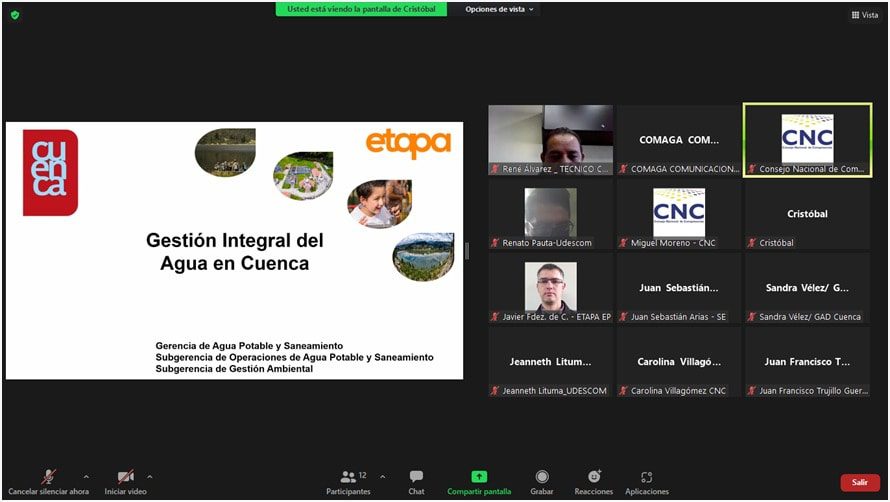890x502 pixels.
Task: Start camera with Iniciar video button
Action: pyautogui.click(x=125, y=482)
